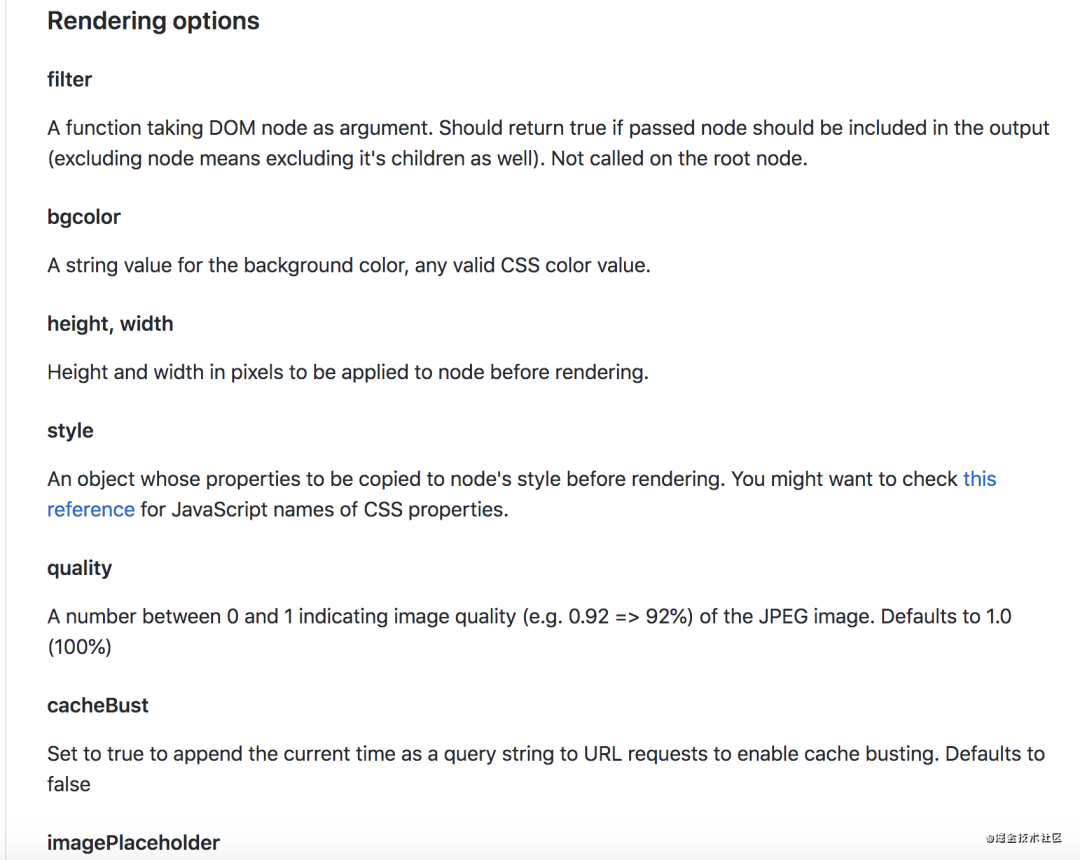
Task: Click the "Not called on the root node" sentence
Action: click(678, 158)
